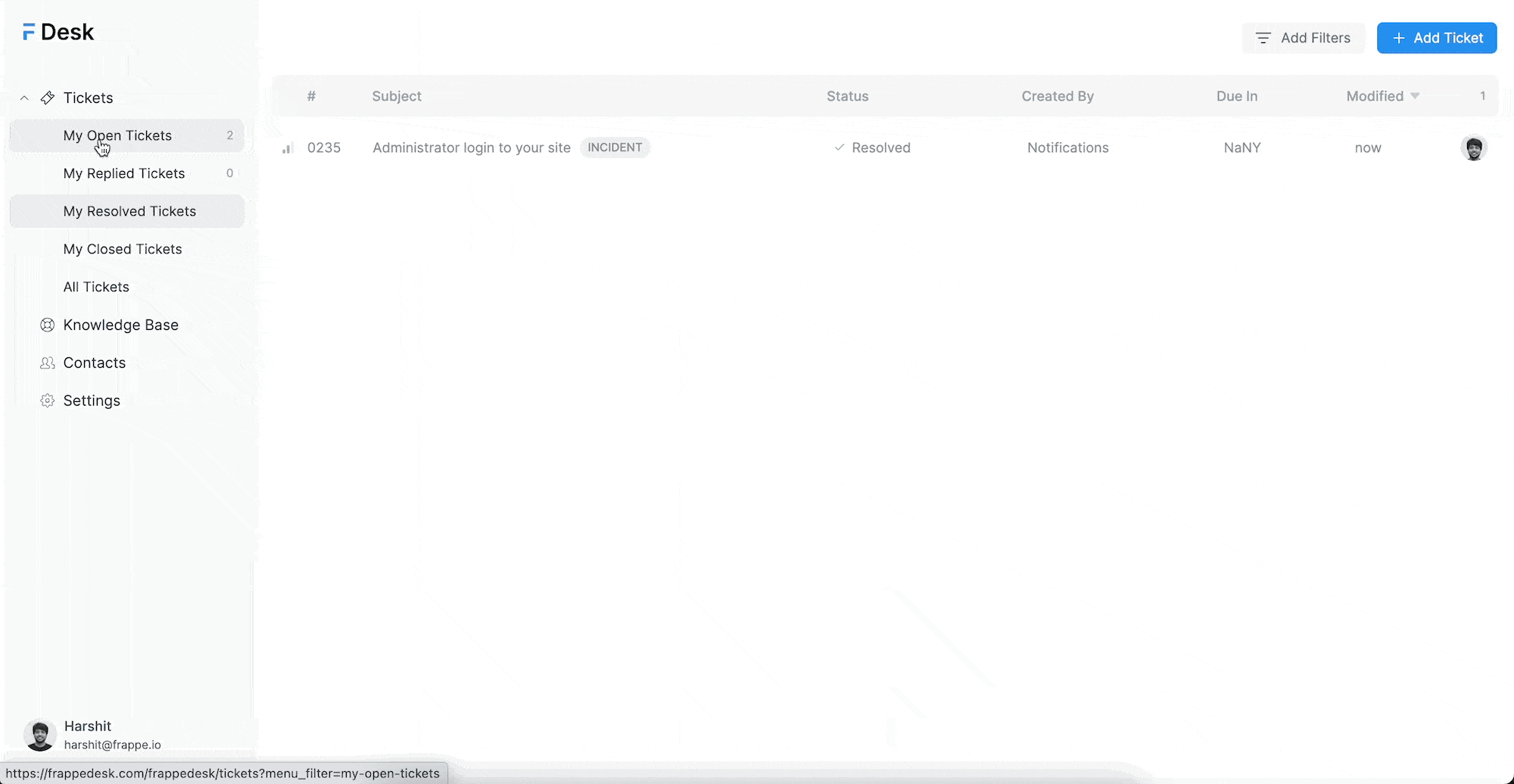
Task: Click the replied tickets count badge 0
Action: coord(230,173)
